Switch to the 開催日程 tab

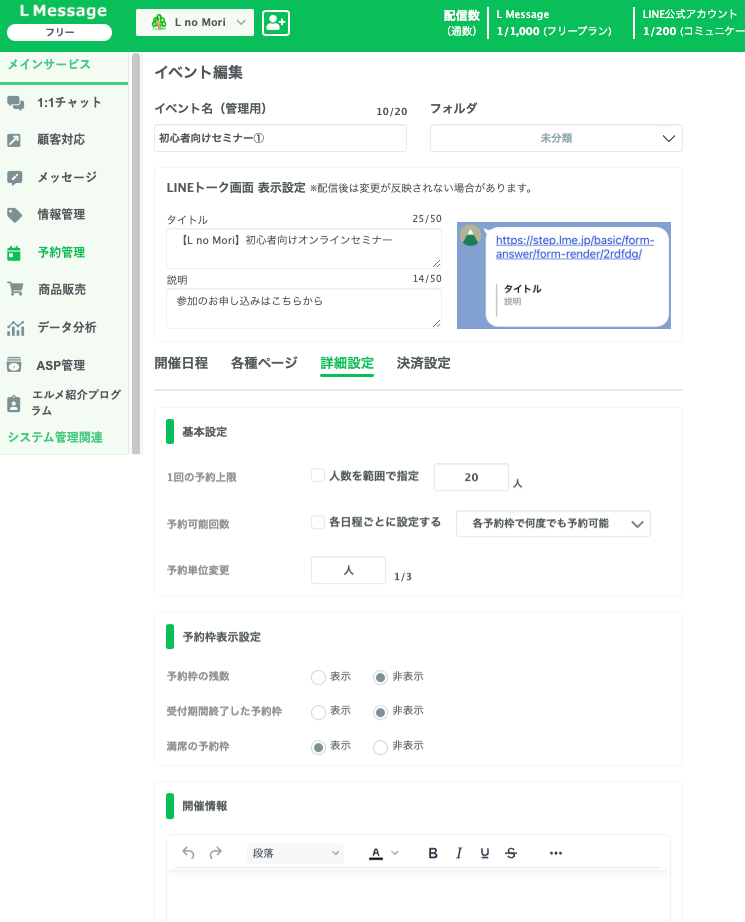181,364
